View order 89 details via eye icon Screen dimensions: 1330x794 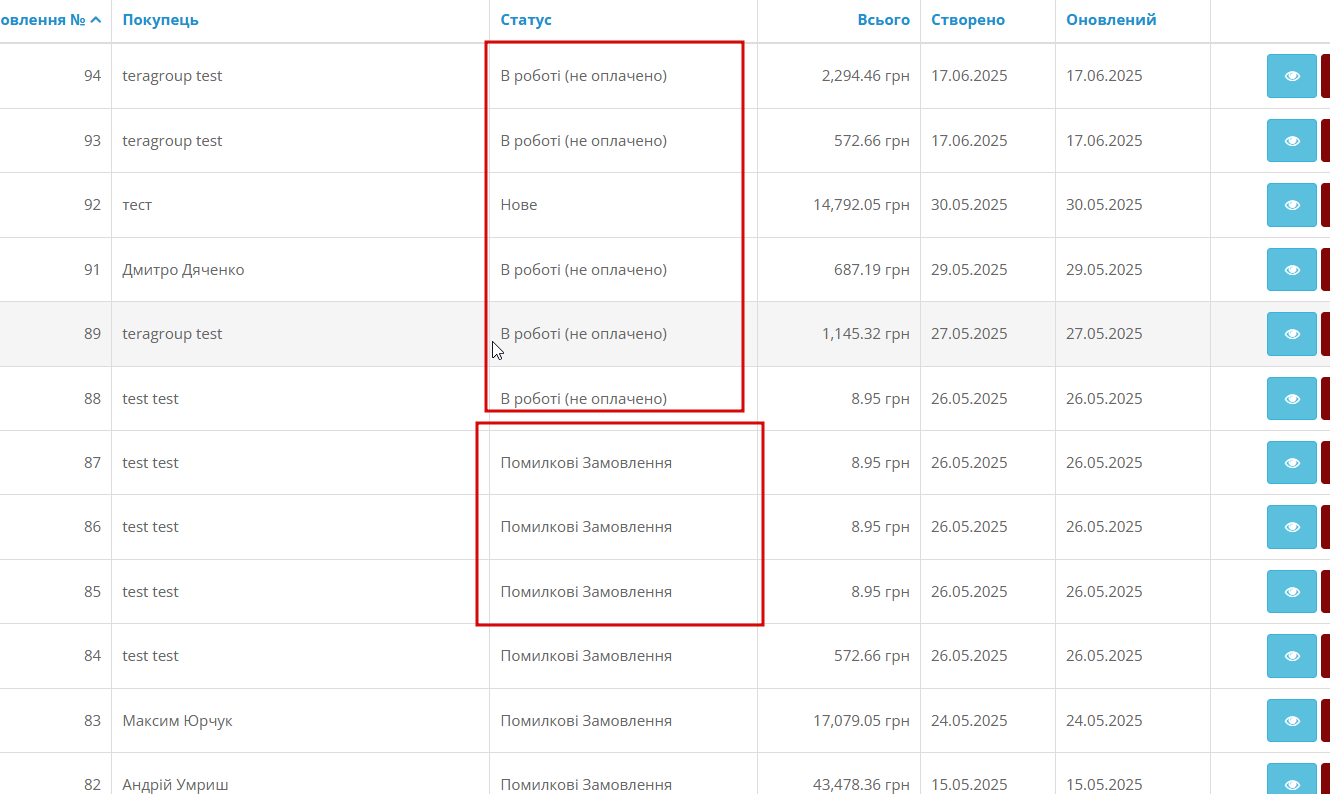point(1292,334)
